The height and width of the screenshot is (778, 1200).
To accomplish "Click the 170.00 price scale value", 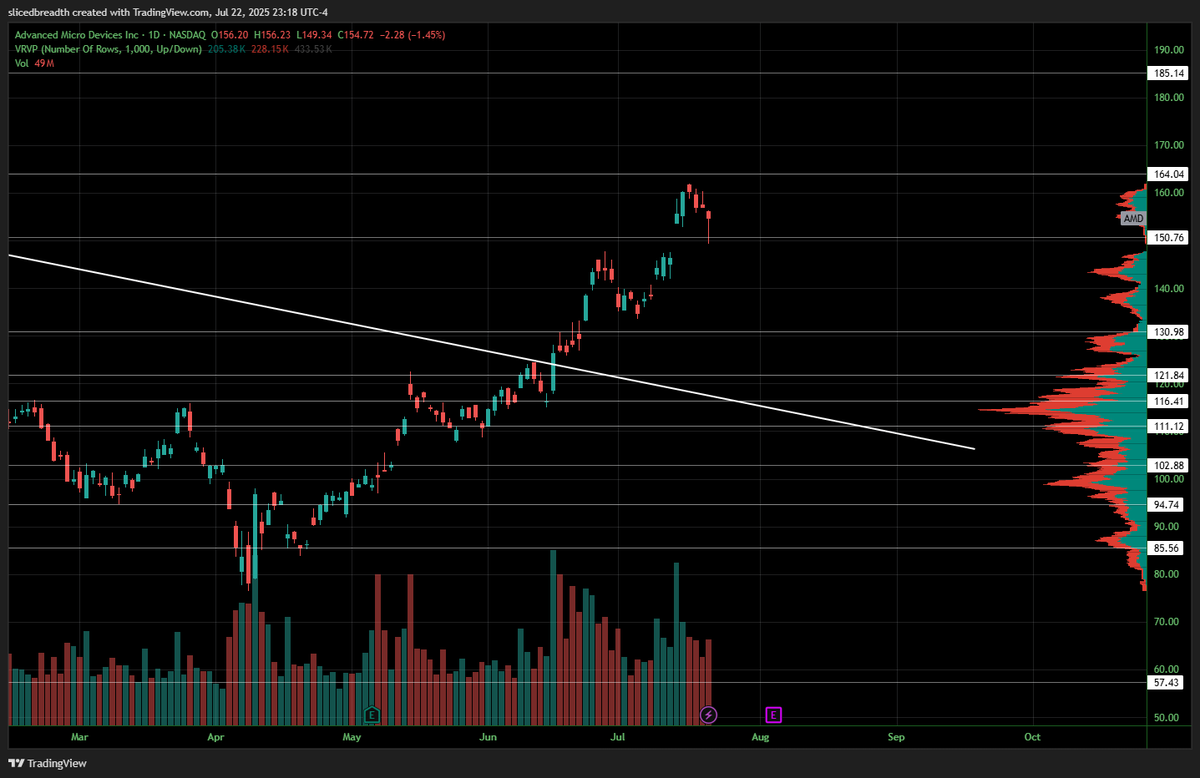I will pyautogui.click(x=1169, y=145).
